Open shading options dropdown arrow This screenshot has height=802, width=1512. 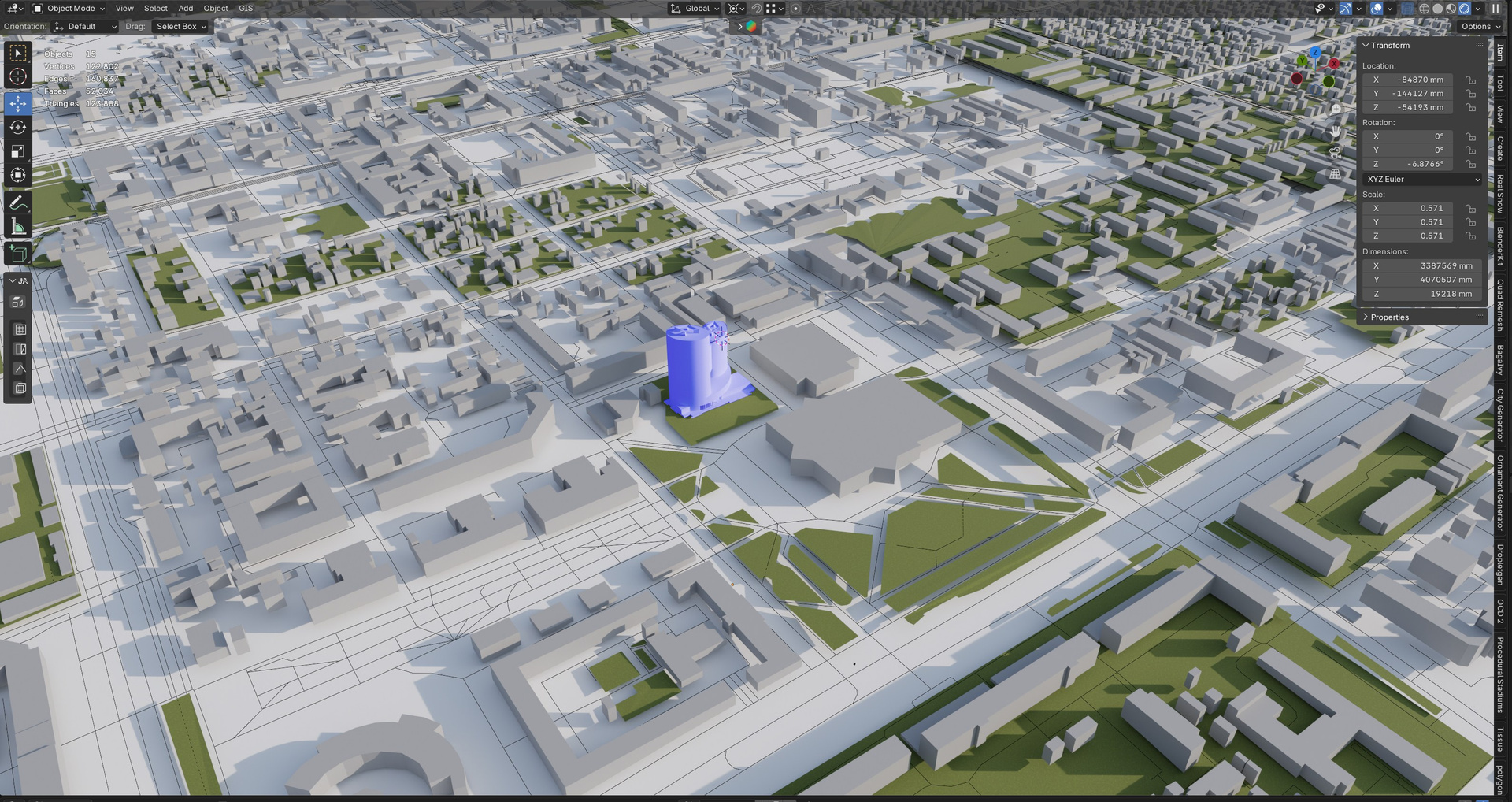click(1478, 9)
